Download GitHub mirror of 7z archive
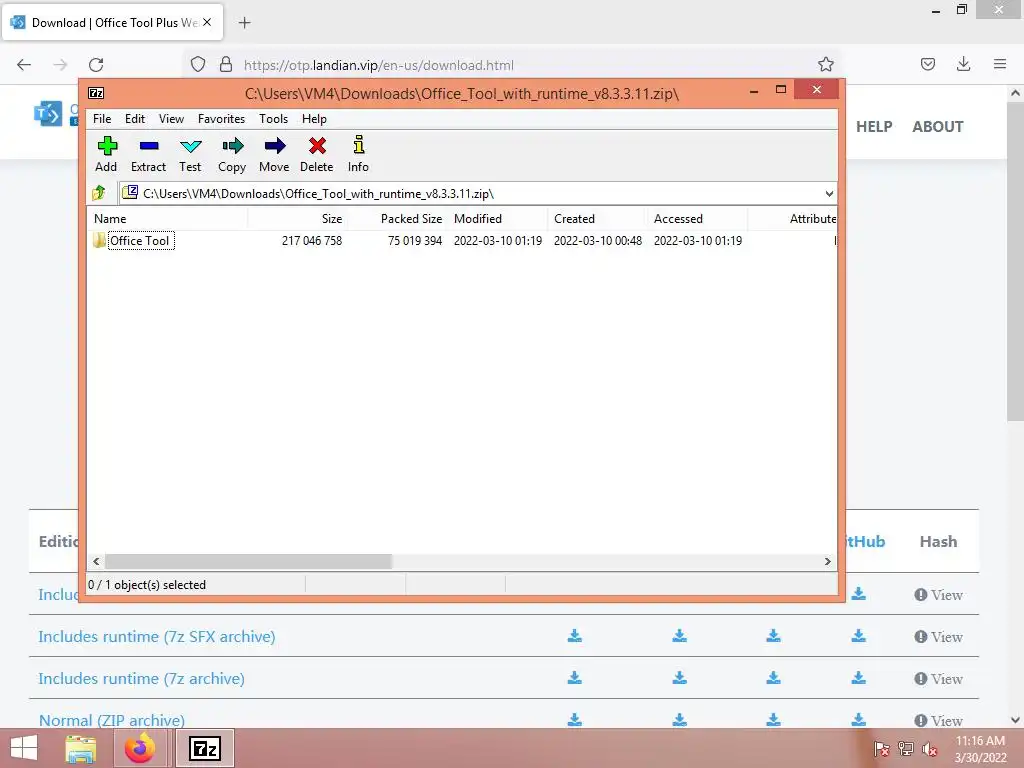This screenshot has width=1024, height=768. pos(859,678)
